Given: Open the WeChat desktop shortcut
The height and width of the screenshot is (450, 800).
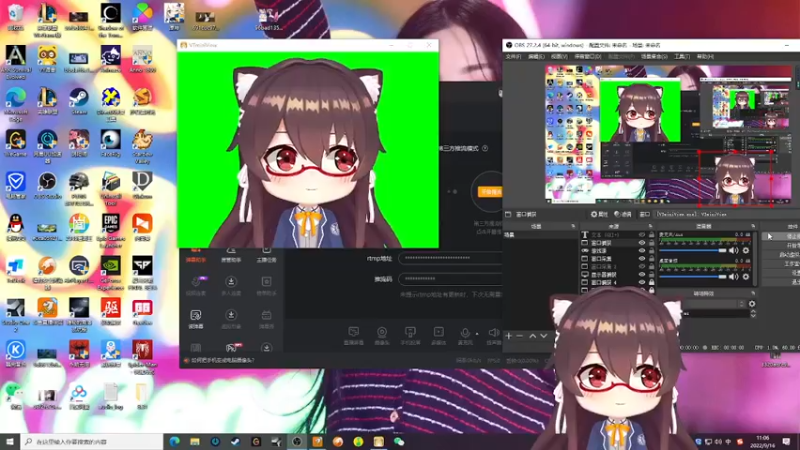Looking at the screenshot, I should point(16,396).
